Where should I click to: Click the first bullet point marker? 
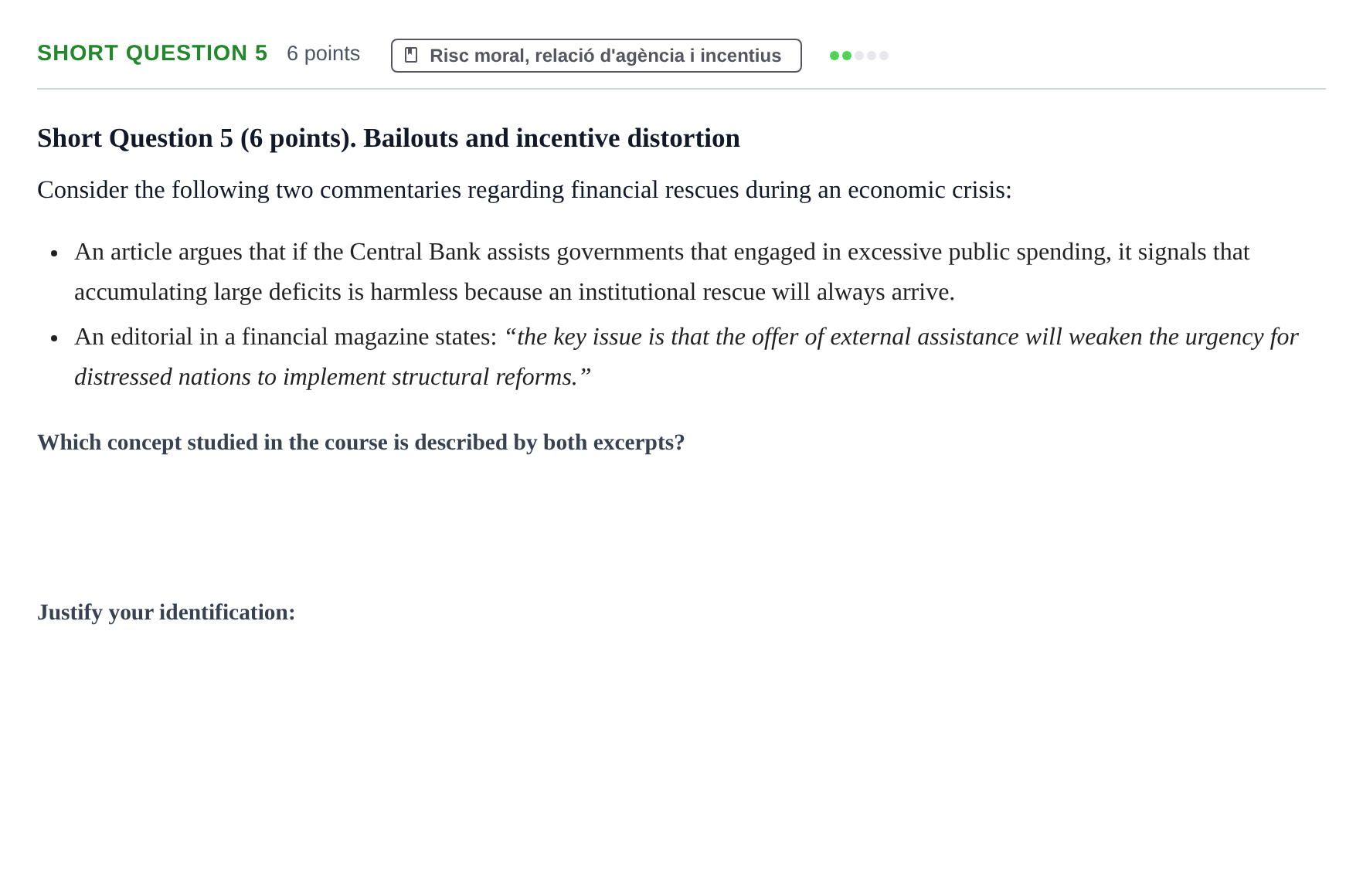click(x=54, y=253)
